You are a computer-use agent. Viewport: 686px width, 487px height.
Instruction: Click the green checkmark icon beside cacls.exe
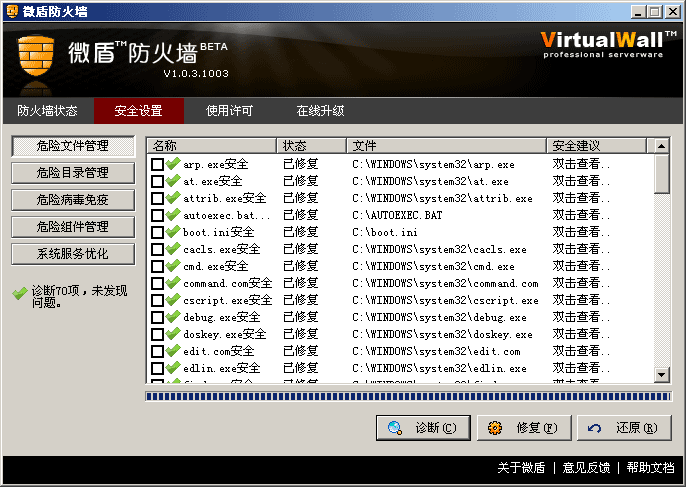point(173,249)
